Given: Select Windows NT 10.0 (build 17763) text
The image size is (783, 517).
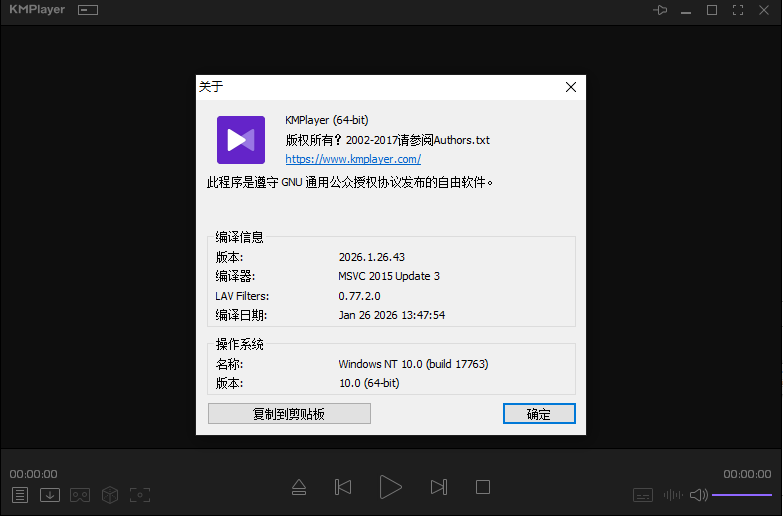Looking at the screenshot, I should 413,364.
